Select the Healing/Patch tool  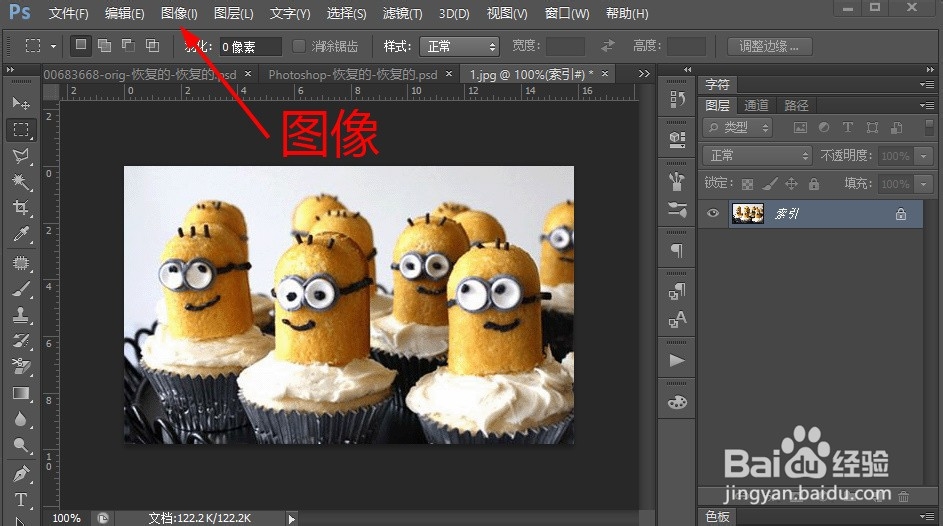coord(21,263)
